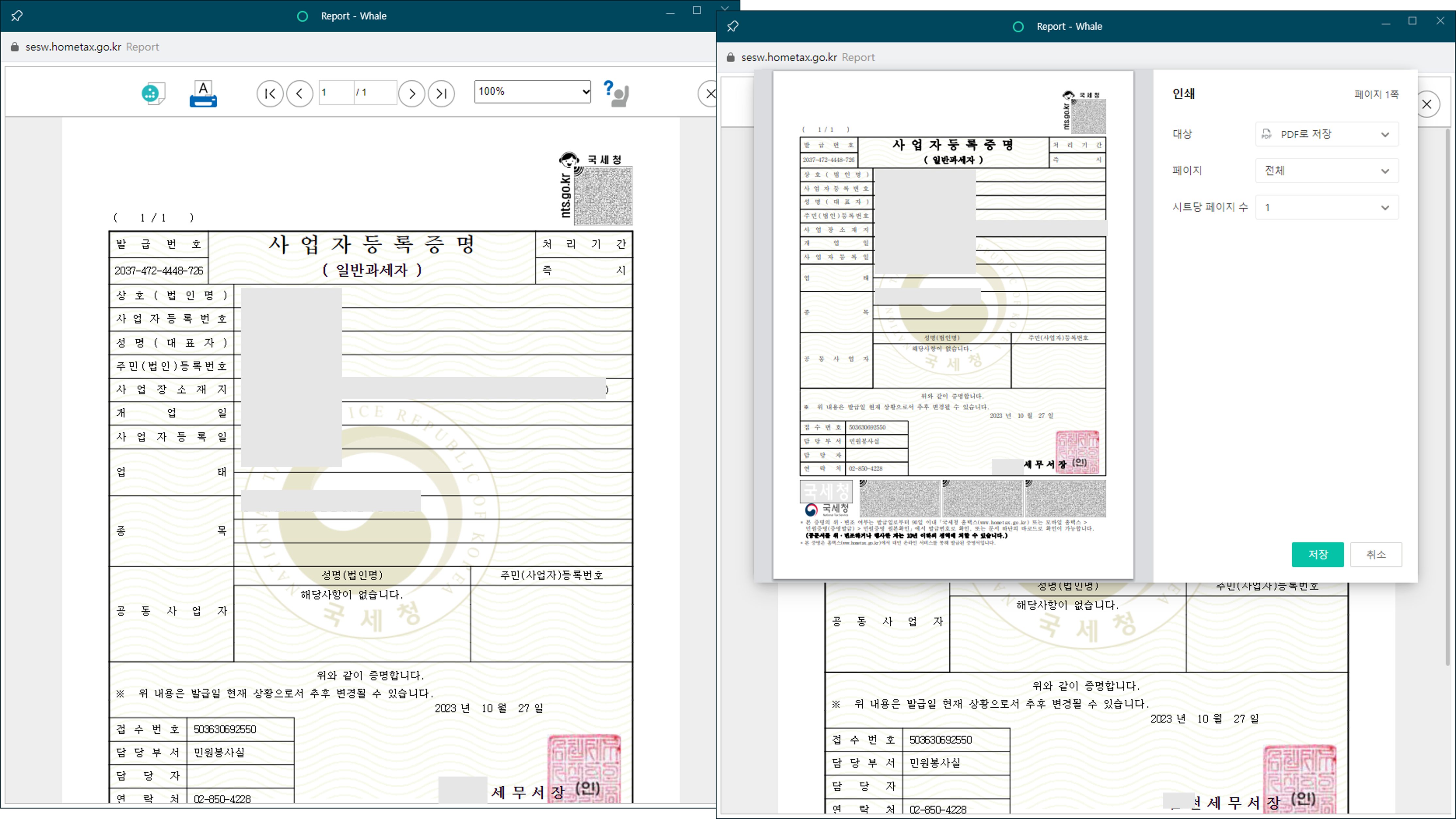Viewport: 1456px width, 819px height.
Task: Click the save/export document icon
Action: 153,93
